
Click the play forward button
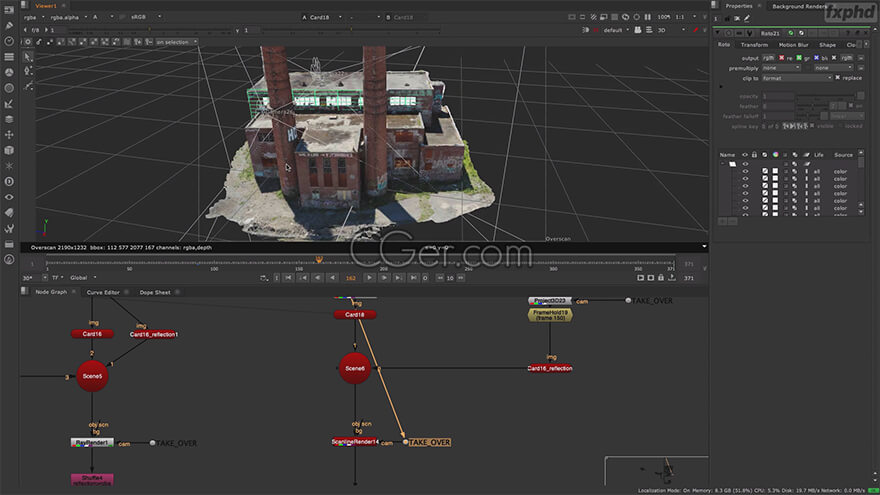369,278
